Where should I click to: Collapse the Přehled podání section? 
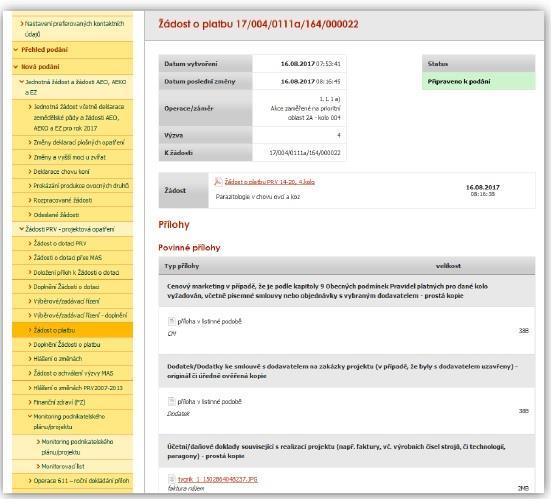pyautogui.click(x=15, y=50)
